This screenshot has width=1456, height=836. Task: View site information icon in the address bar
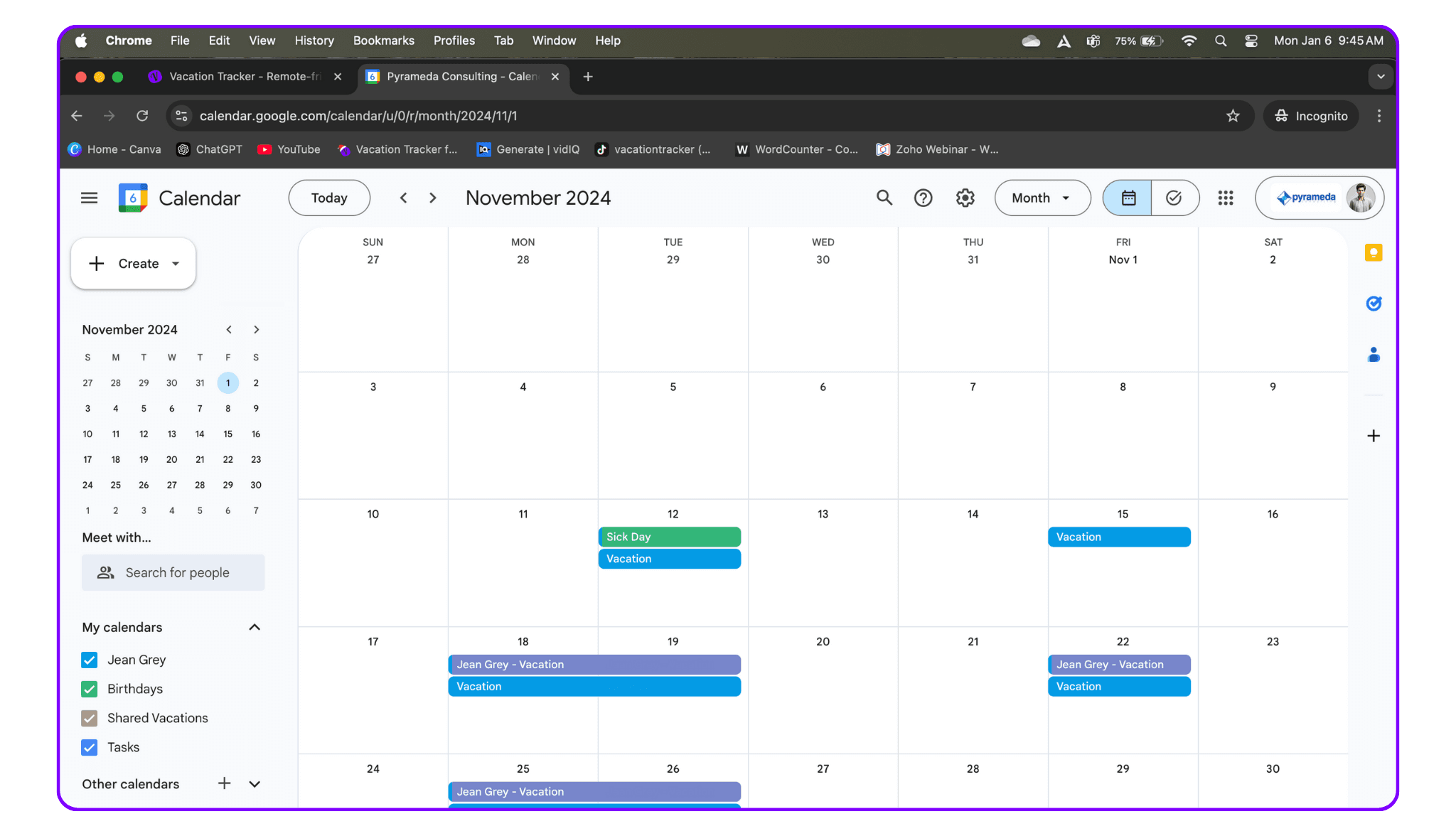182,116
